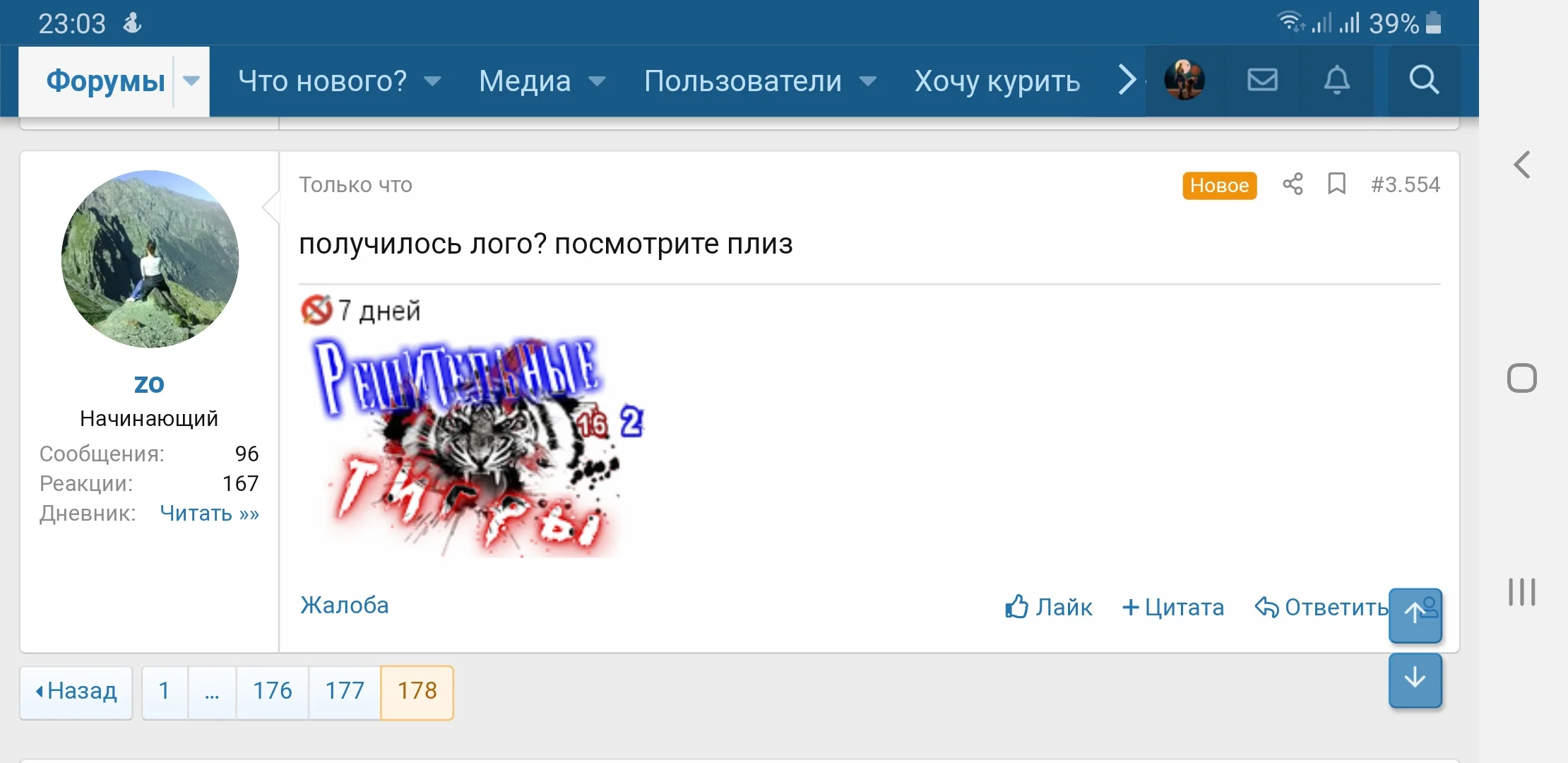Viewport: 1568px width, 763px height.
Task: Jump to page bottom with down arrow button
Action: [1415, 680]
